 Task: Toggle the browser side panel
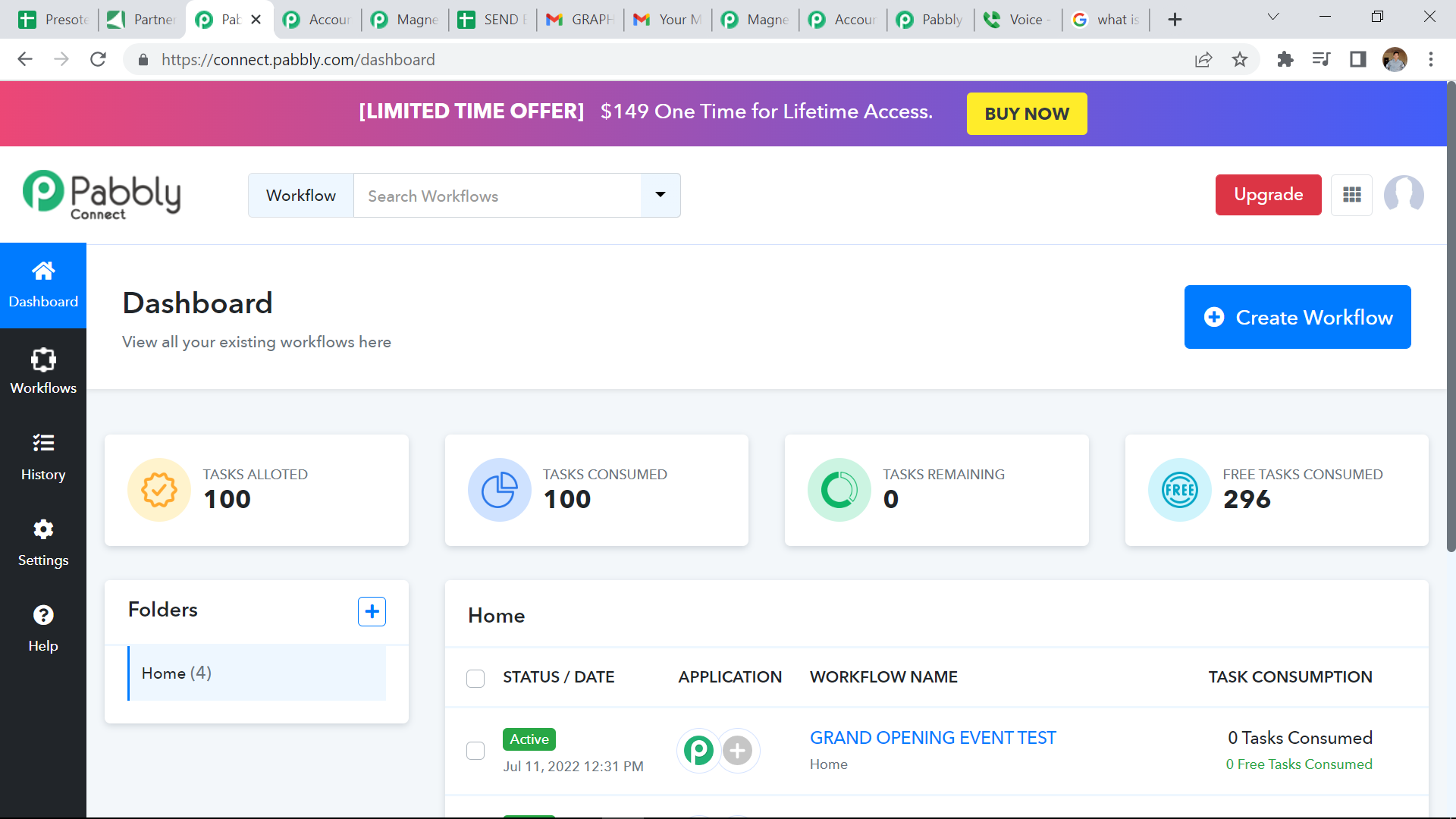(x=1358, y=59)
